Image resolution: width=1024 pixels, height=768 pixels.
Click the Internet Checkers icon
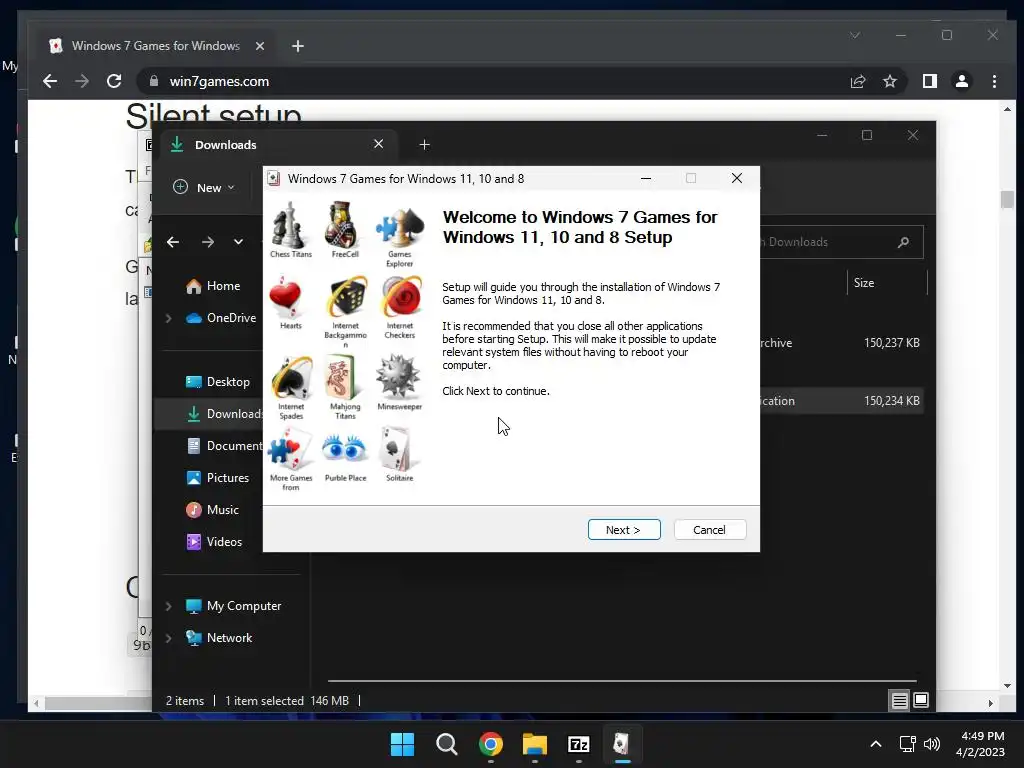click(401, 297)
